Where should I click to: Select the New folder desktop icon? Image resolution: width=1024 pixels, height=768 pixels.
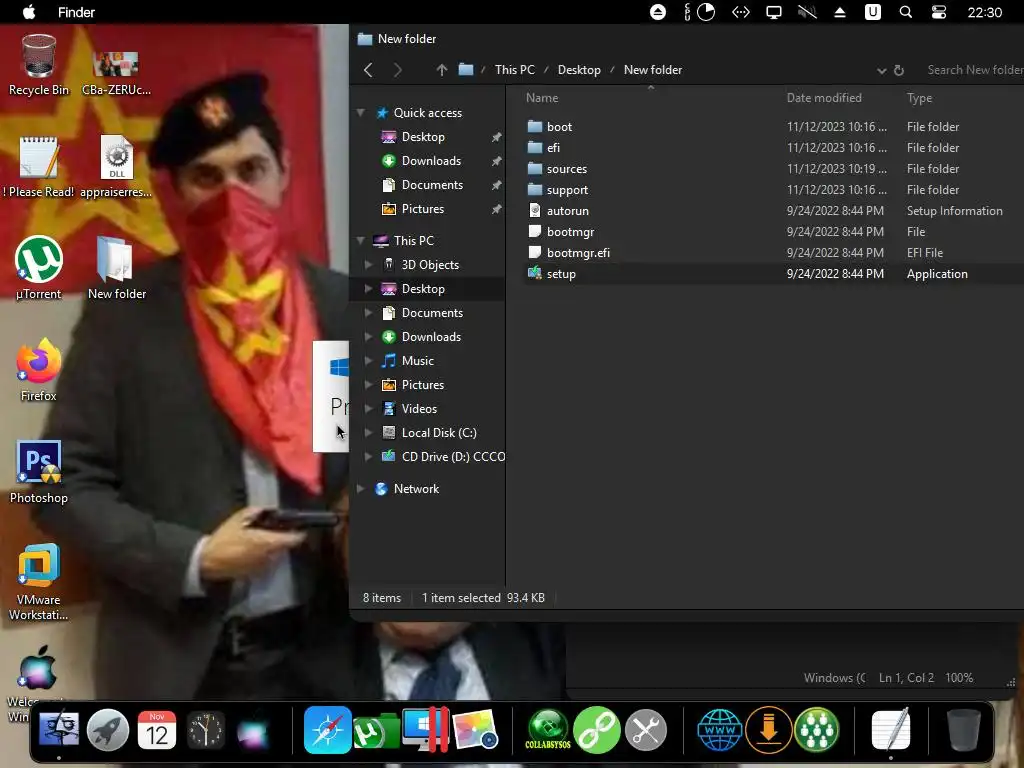(x=116, y=268)
